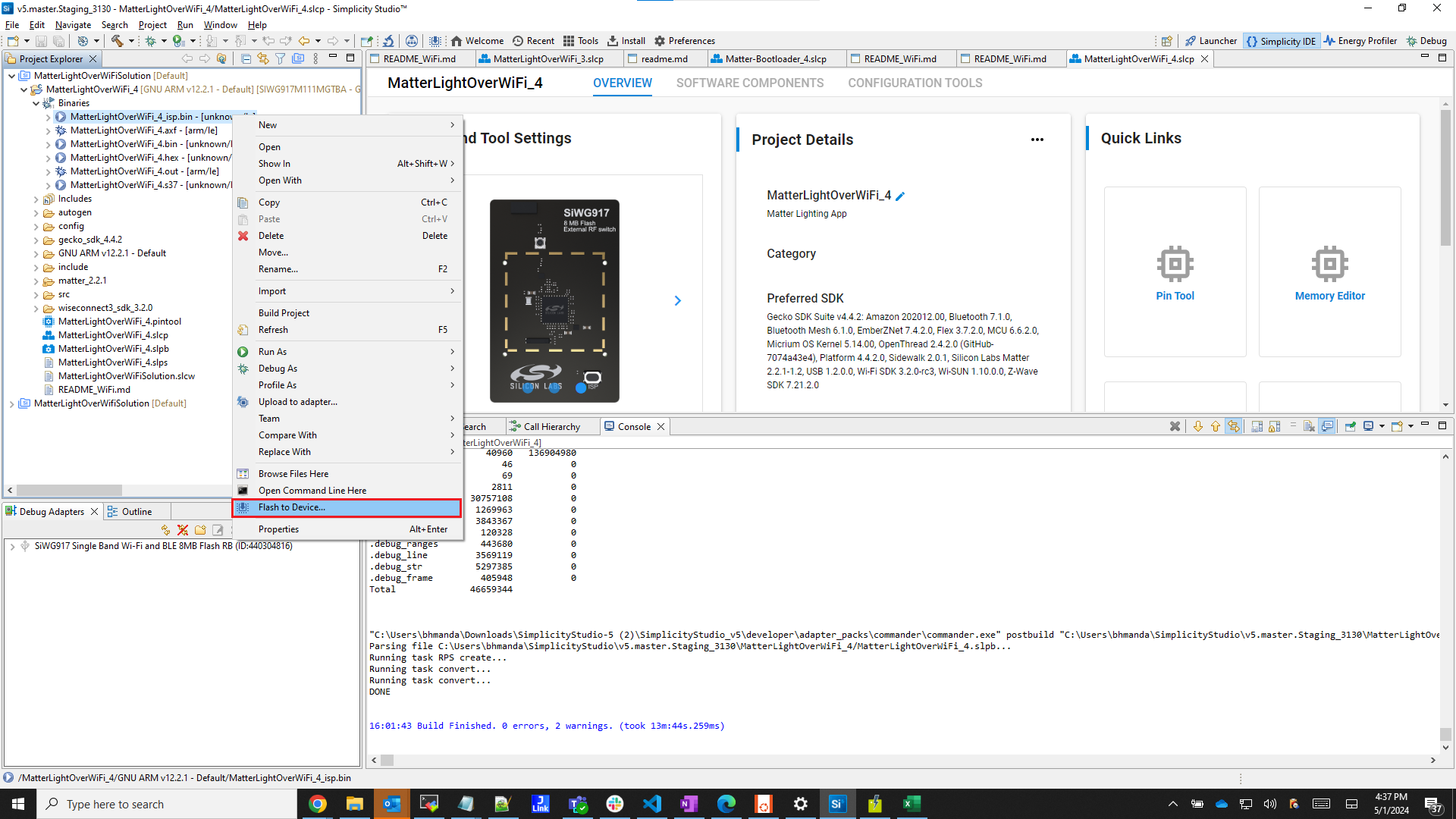Open the Tools grid icon
1456x819 pixels.
580,41
